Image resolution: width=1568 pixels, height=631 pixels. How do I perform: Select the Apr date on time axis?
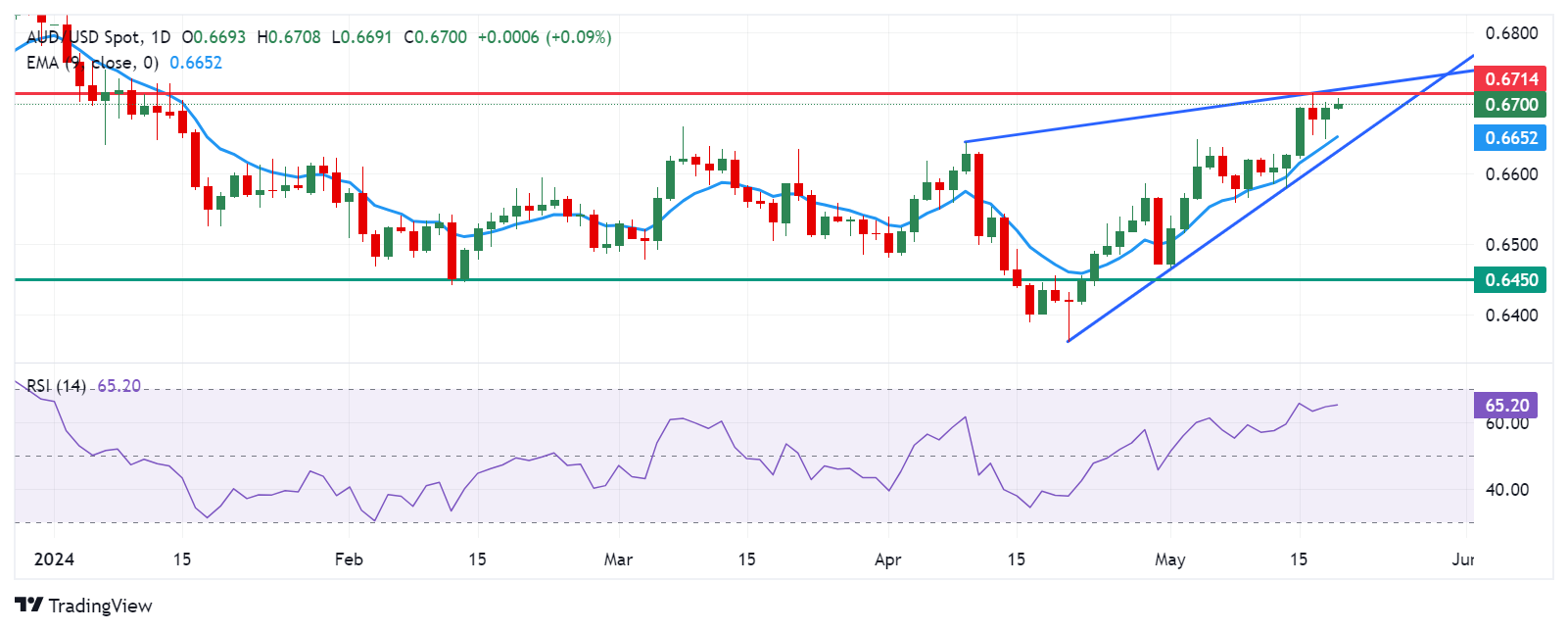coord(887,559)
